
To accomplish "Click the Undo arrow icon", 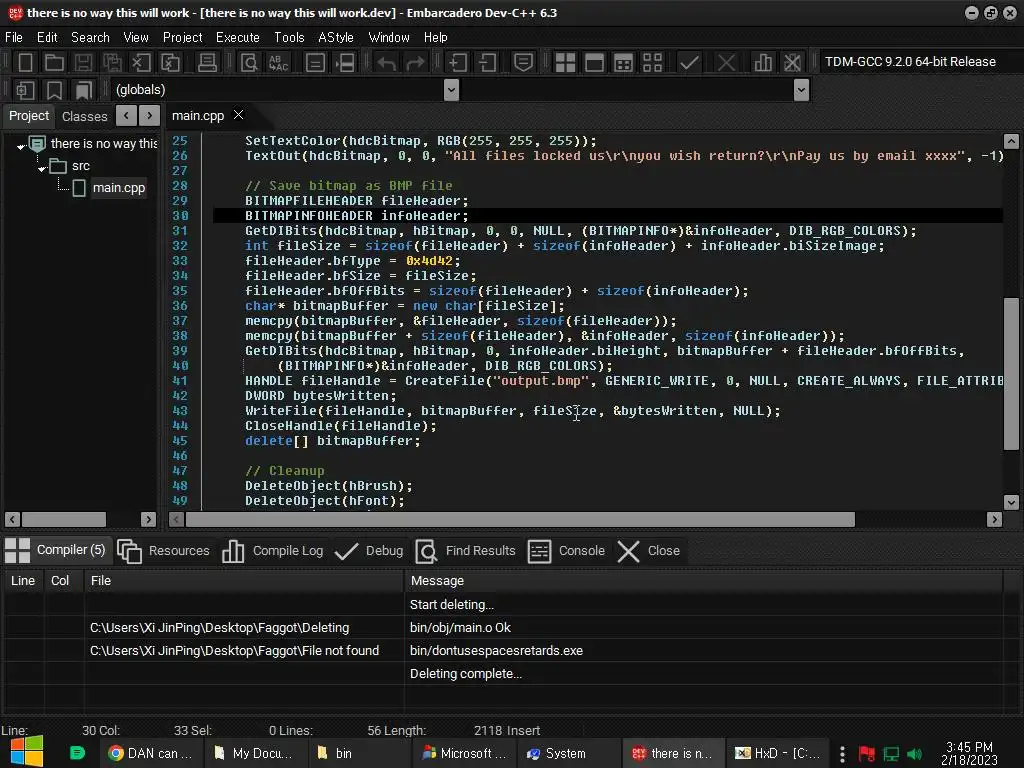I will tap(386, 62).
